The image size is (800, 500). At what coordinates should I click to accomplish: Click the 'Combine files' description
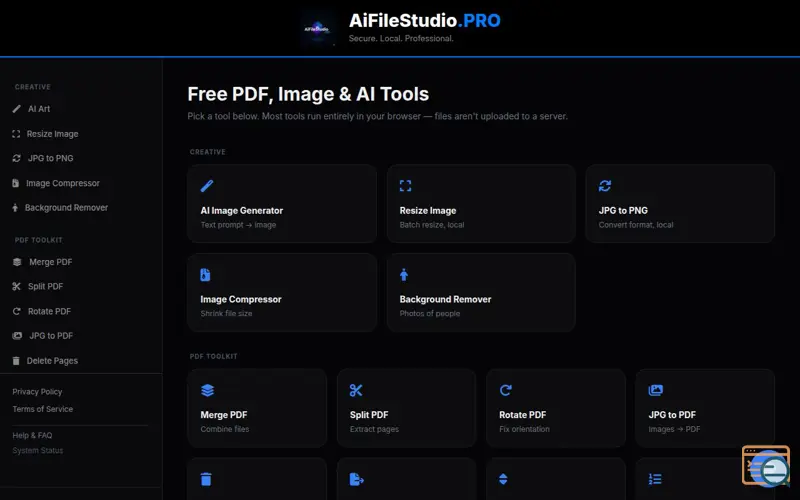click(224, 429)
